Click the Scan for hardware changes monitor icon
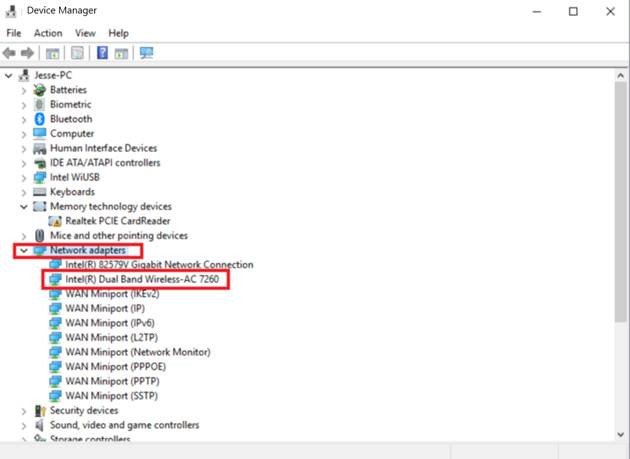 146,53
